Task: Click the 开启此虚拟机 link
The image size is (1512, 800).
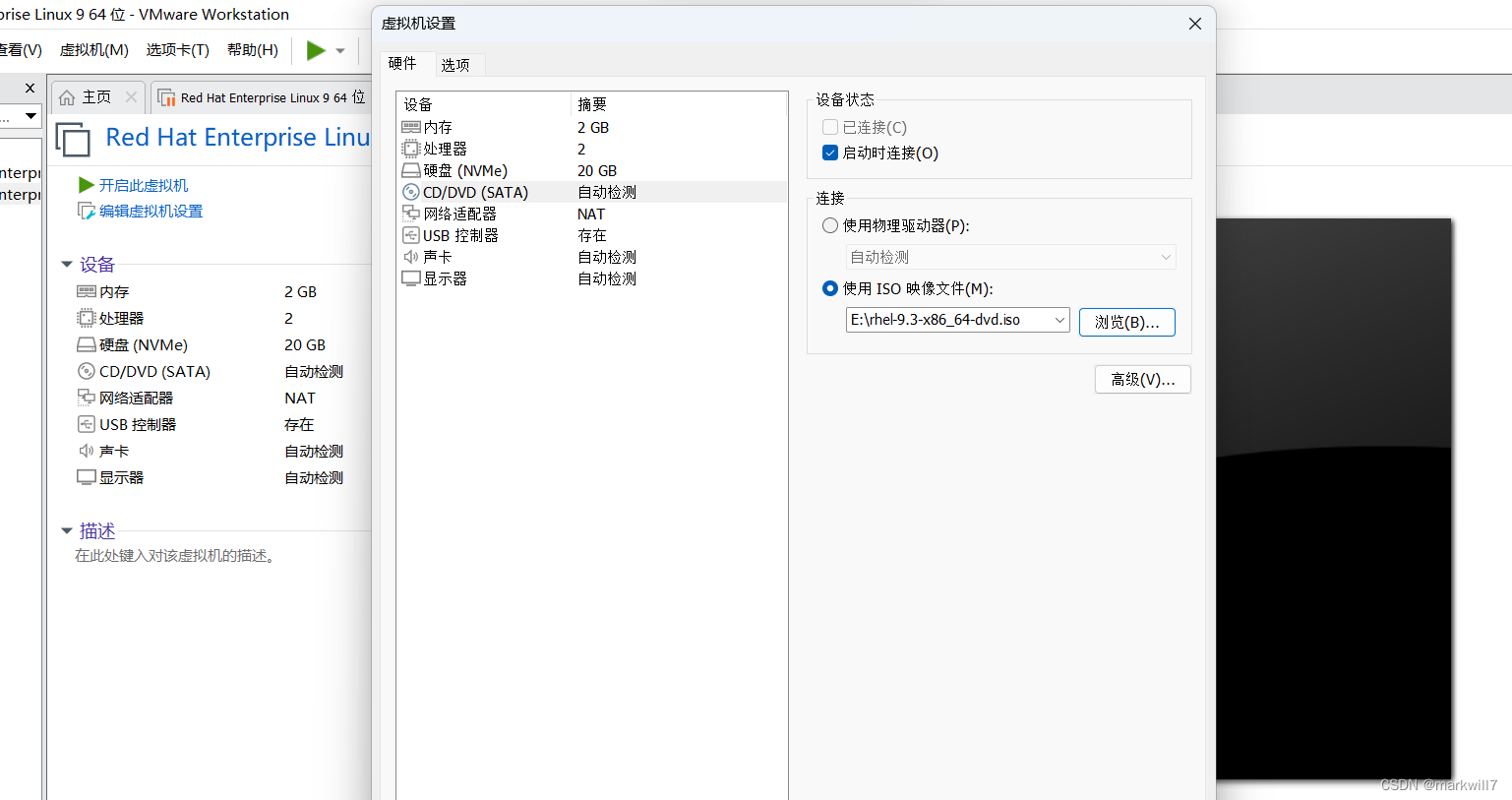Action: pos(144,185)
